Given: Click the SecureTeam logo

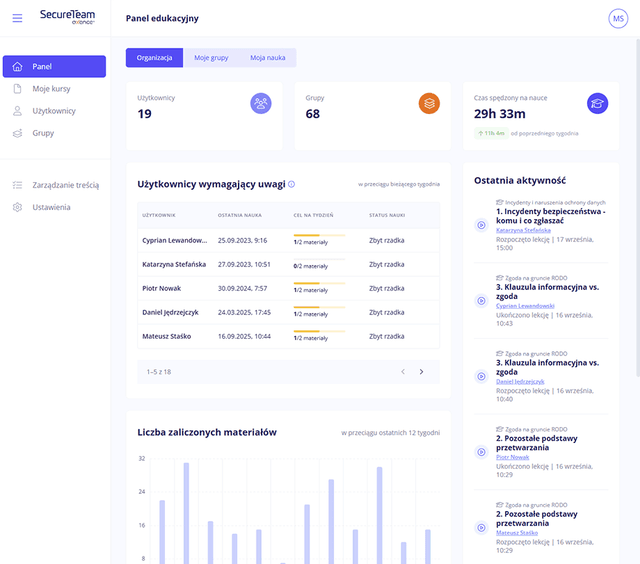Looking at the screenshot, I should pos(68,17).
